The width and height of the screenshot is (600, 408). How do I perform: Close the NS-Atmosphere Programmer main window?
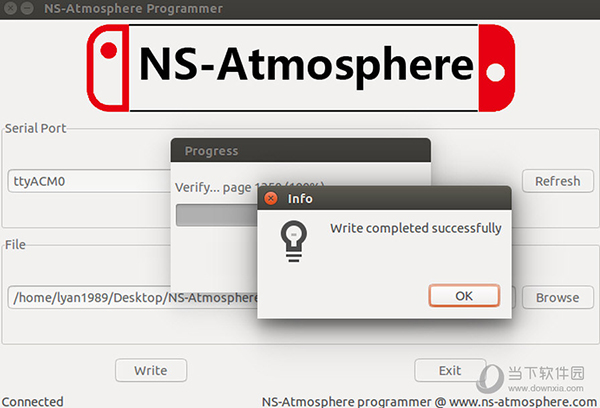pos(10,8)
